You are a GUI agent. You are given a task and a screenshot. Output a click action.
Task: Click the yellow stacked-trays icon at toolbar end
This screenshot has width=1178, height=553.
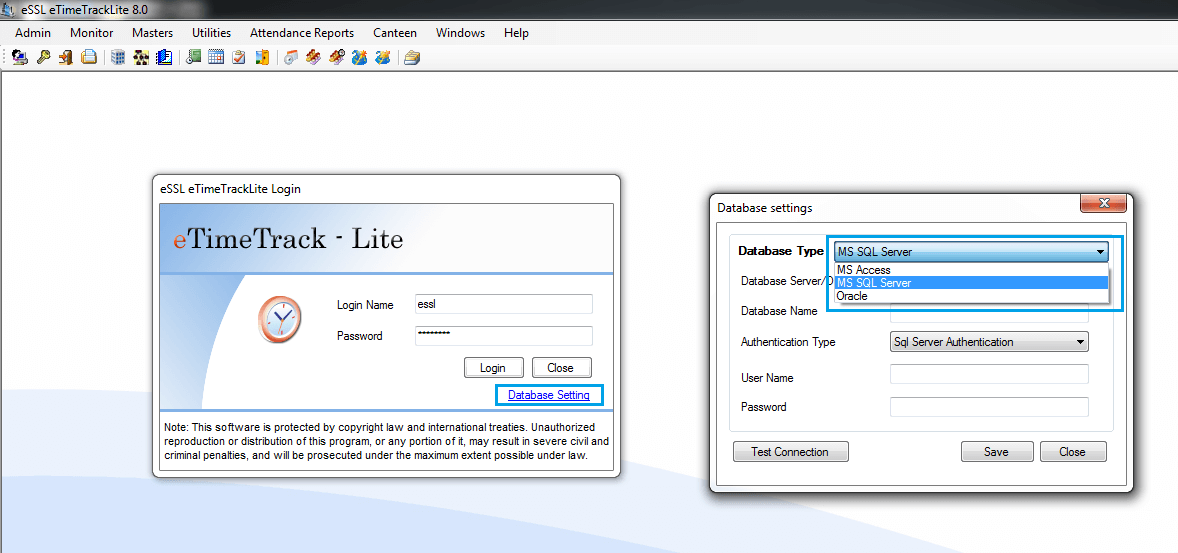coord(412,57)
